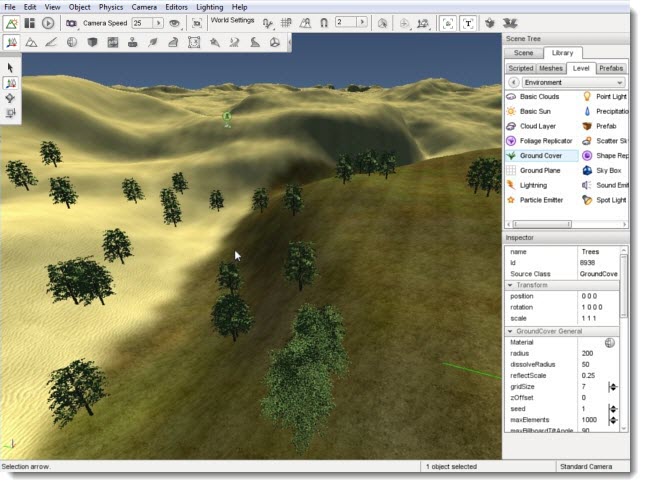Click the World Settings button
Image resolution: width=645 pixels, height=487 pixels.
click(x=231, y=20)
